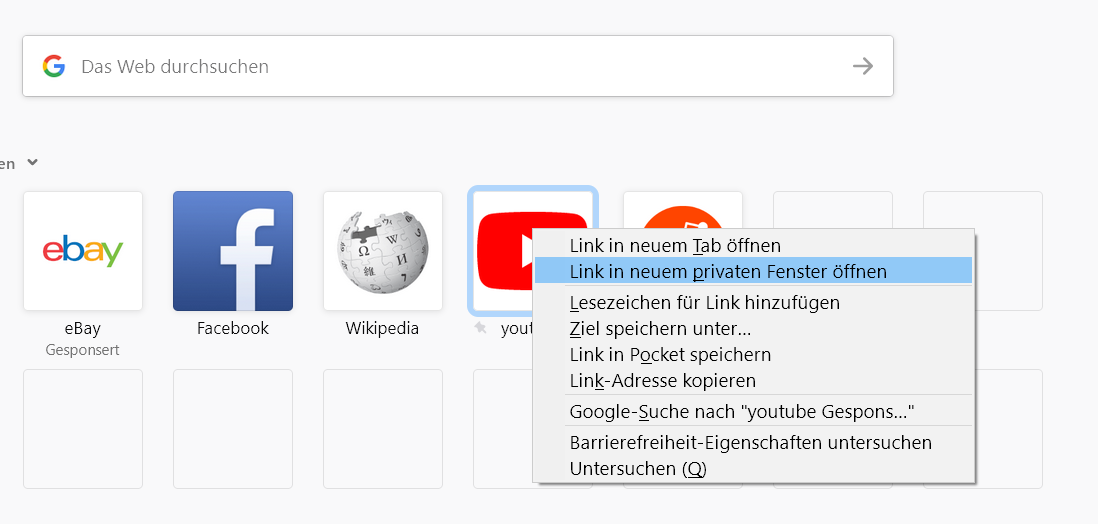Image resolution: width=1098 pixels, height=524 pixels.
Task: Focus the "Das Web durchsuchen" search field
Action: (450, 66)
